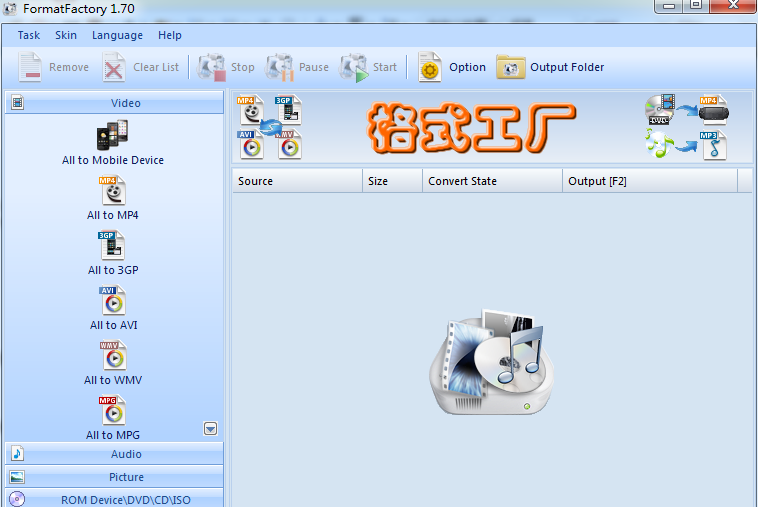Sort by the Source column header
Viewport: 758px width, 507px height.
[x=297, y=181]
